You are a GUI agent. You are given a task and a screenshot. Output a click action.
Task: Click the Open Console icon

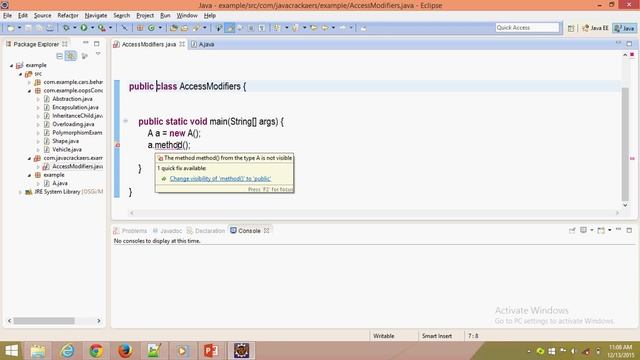coord(601,230)
